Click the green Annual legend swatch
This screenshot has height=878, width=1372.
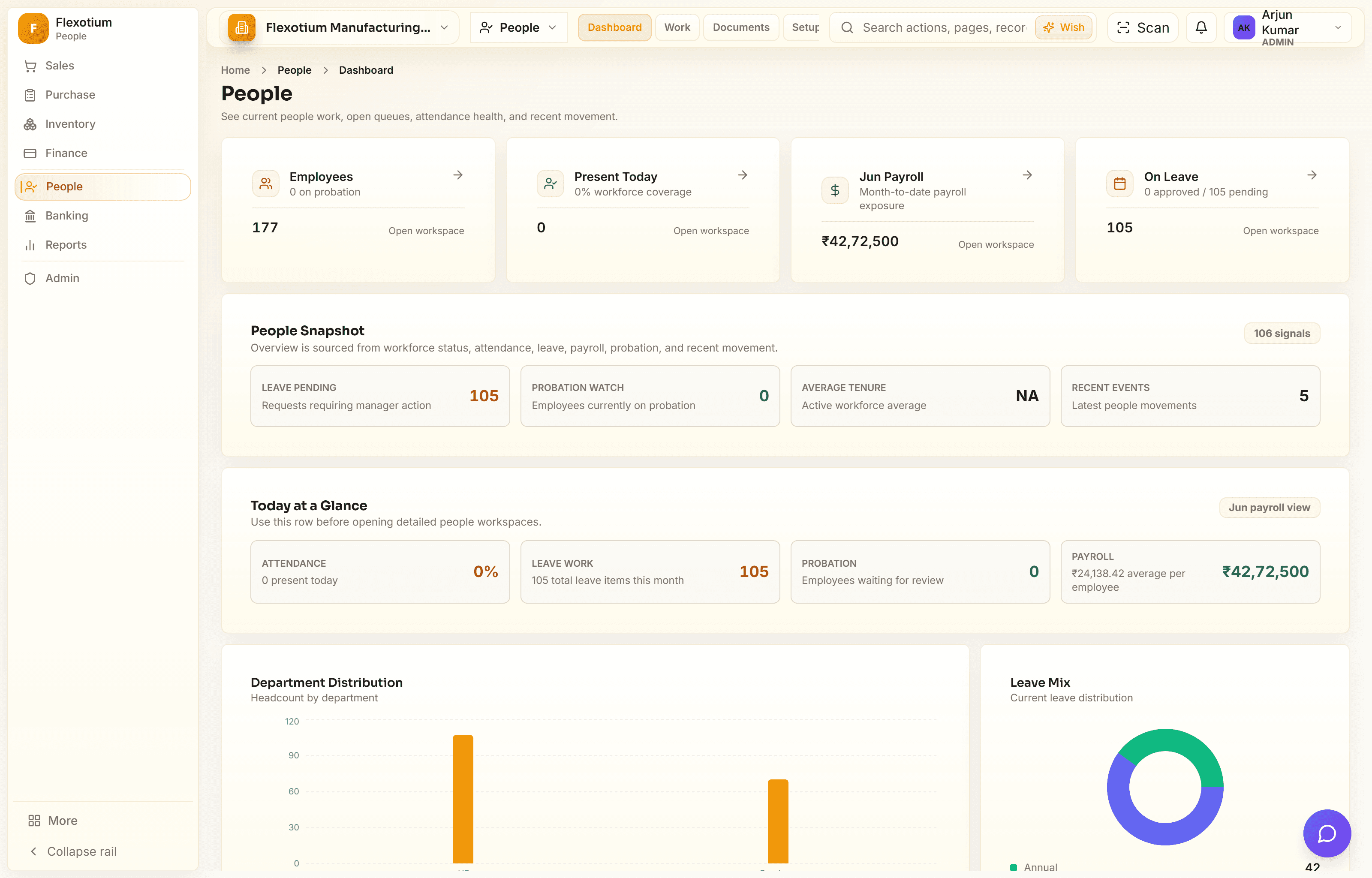(x=1014, y=868)
